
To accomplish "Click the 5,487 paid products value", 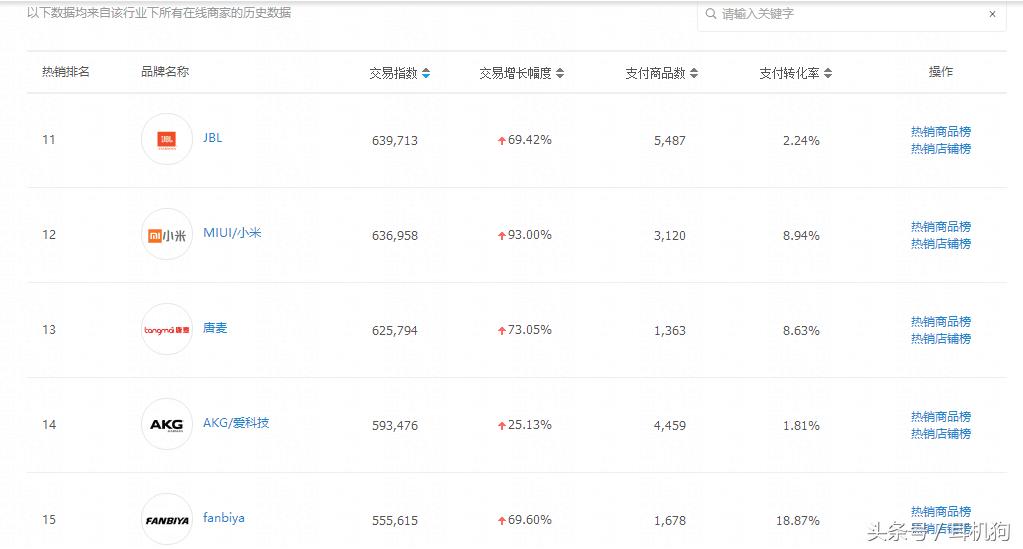I will pyautogui.click(x=670, y=140).
